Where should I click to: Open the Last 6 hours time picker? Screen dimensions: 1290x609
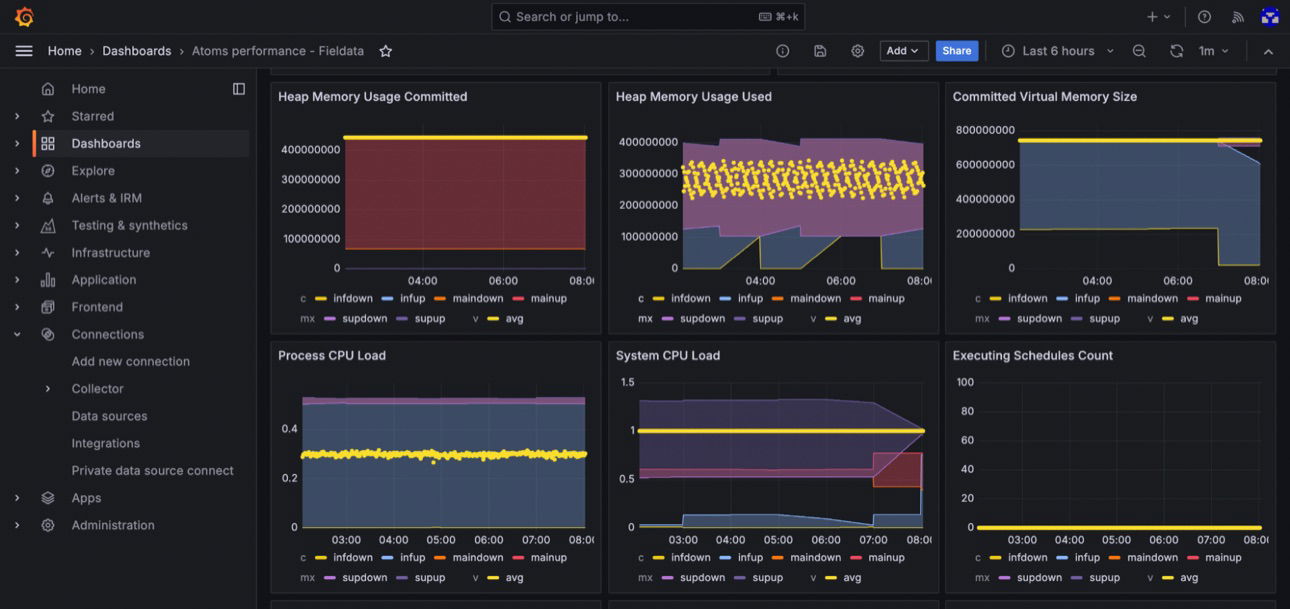(x=1058, y=51)
